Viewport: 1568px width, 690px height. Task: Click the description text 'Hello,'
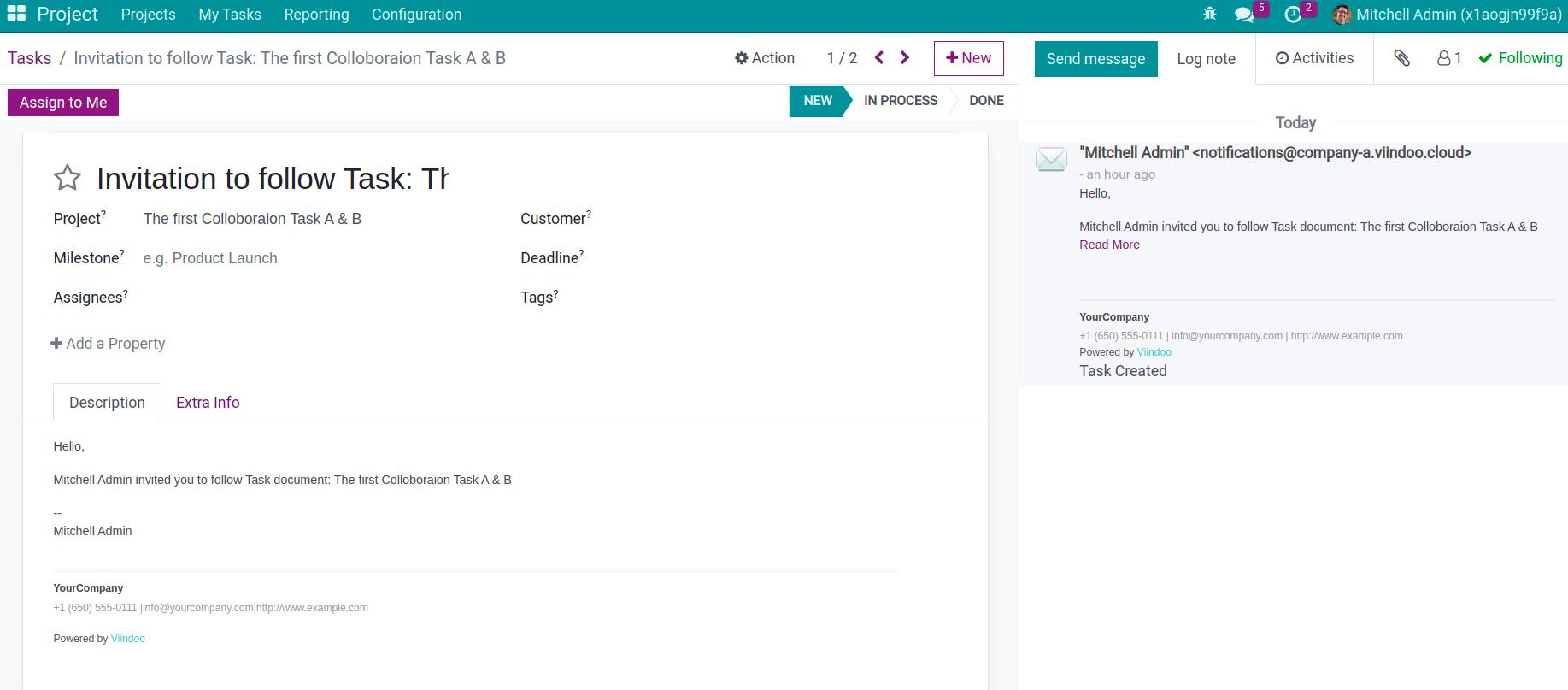(x=69, y=446)
